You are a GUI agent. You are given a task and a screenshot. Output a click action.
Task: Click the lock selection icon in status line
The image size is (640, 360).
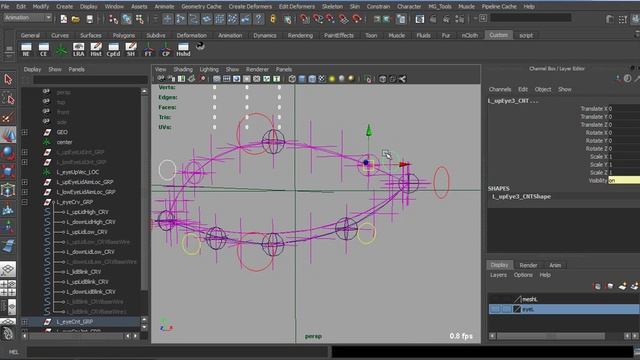coord(273,19)
